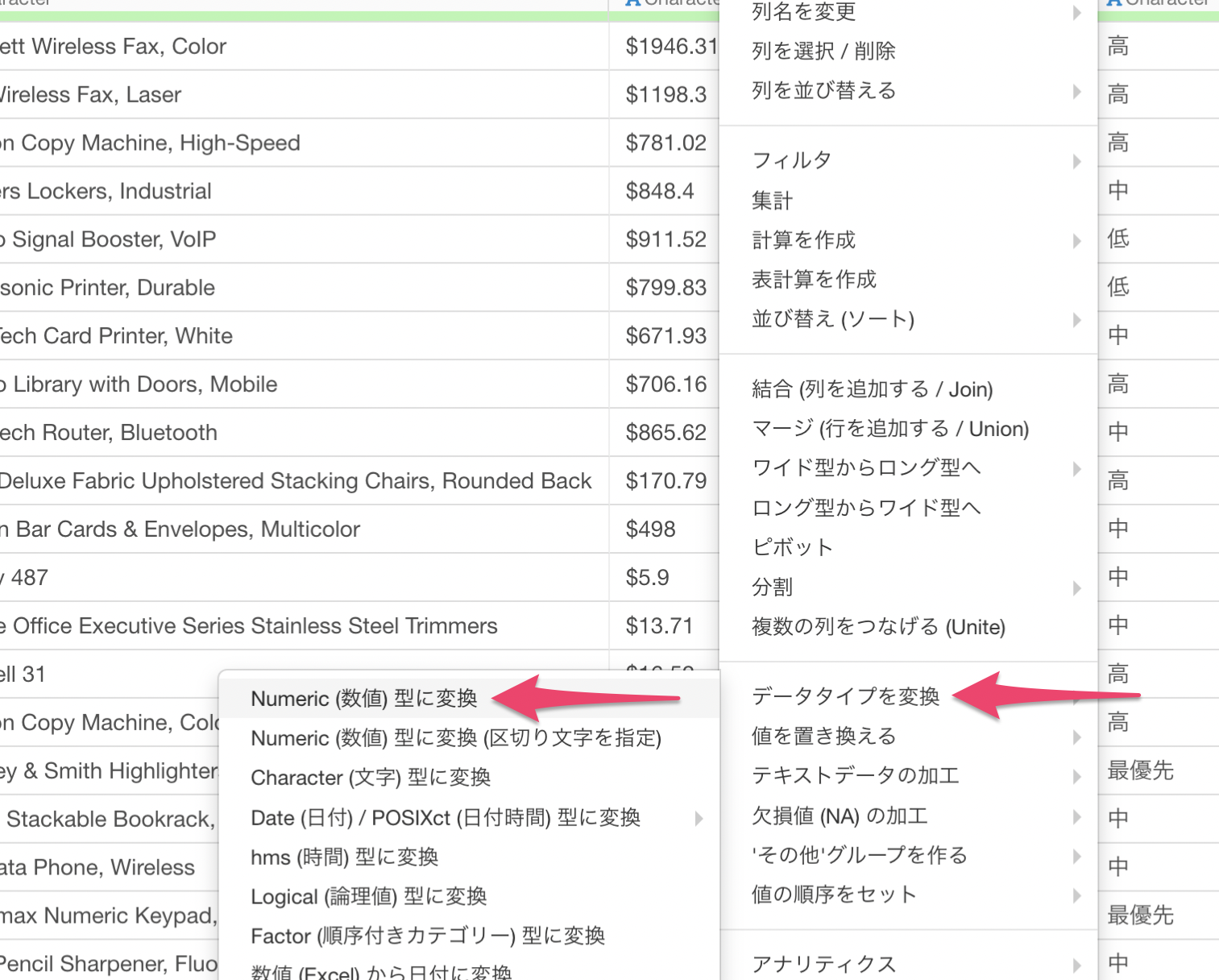This screenshot has width=1219, height=980.
Task: Select "複数の列をつなげる (Unite)" option
Action: click(877, 626)
